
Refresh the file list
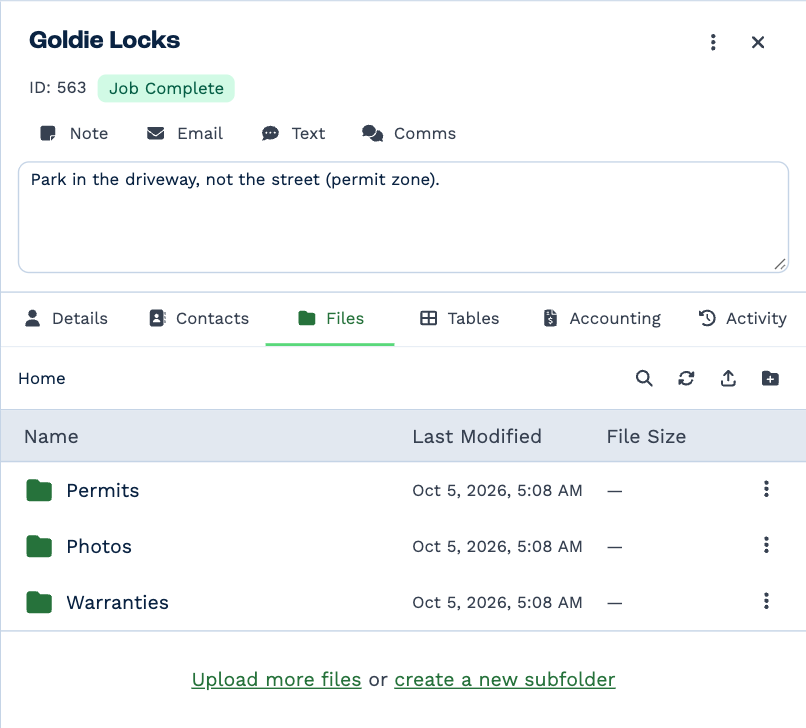[686, 378]
